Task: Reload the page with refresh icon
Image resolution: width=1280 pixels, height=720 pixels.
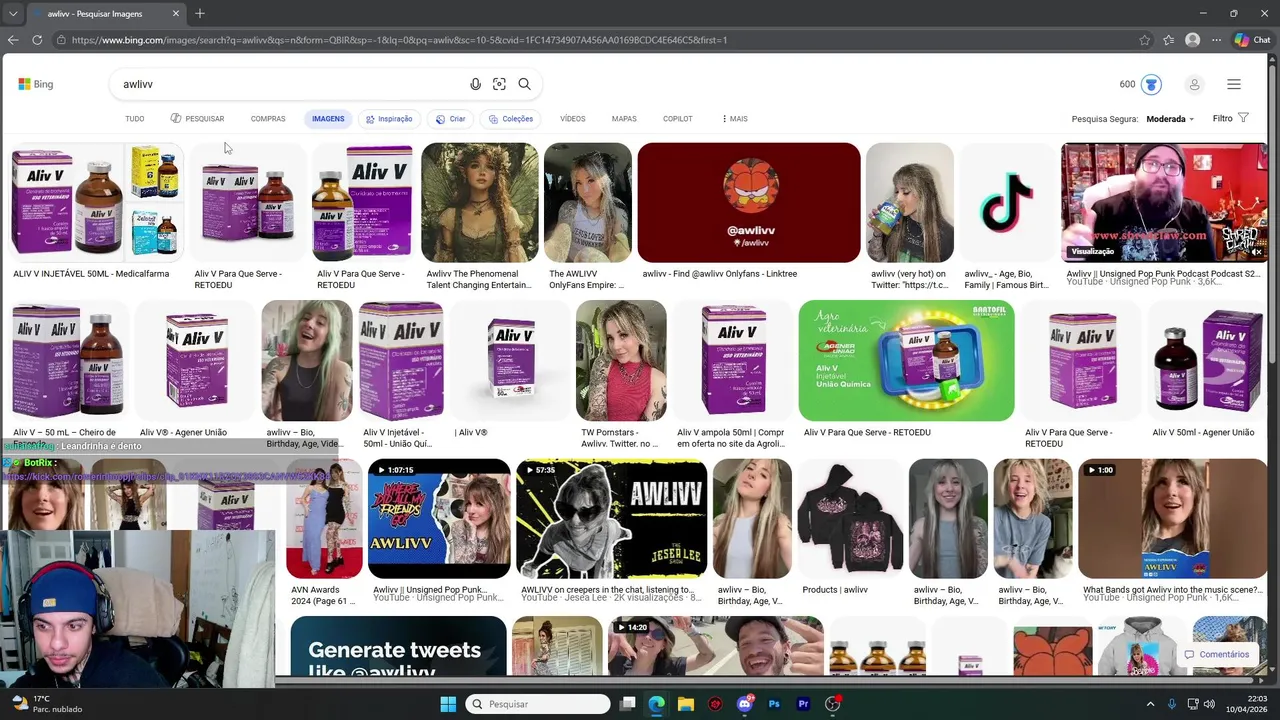Action: click(x=37, y=40)
